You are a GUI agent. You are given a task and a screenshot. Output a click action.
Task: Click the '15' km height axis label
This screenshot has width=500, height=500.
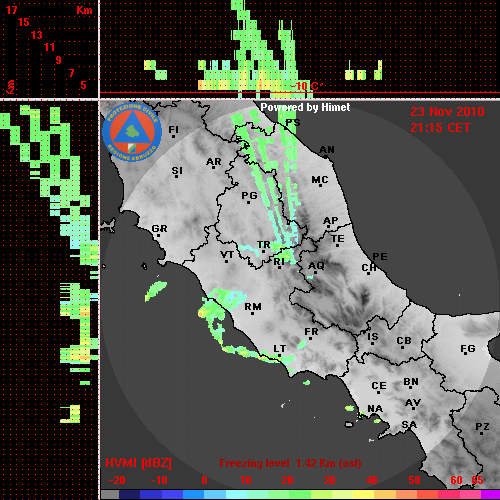(x=24, y=22)
